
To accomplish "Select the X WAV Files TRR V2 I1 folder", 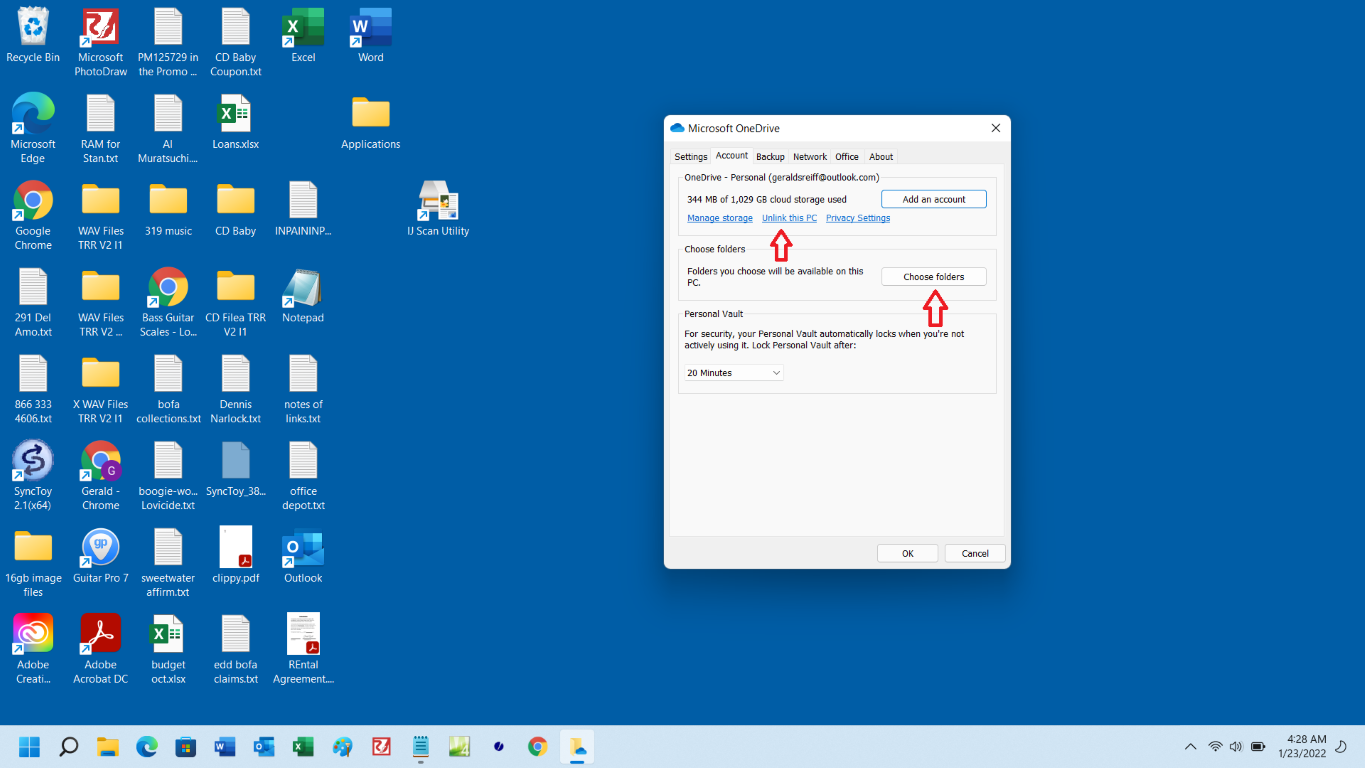I will 101,390.
